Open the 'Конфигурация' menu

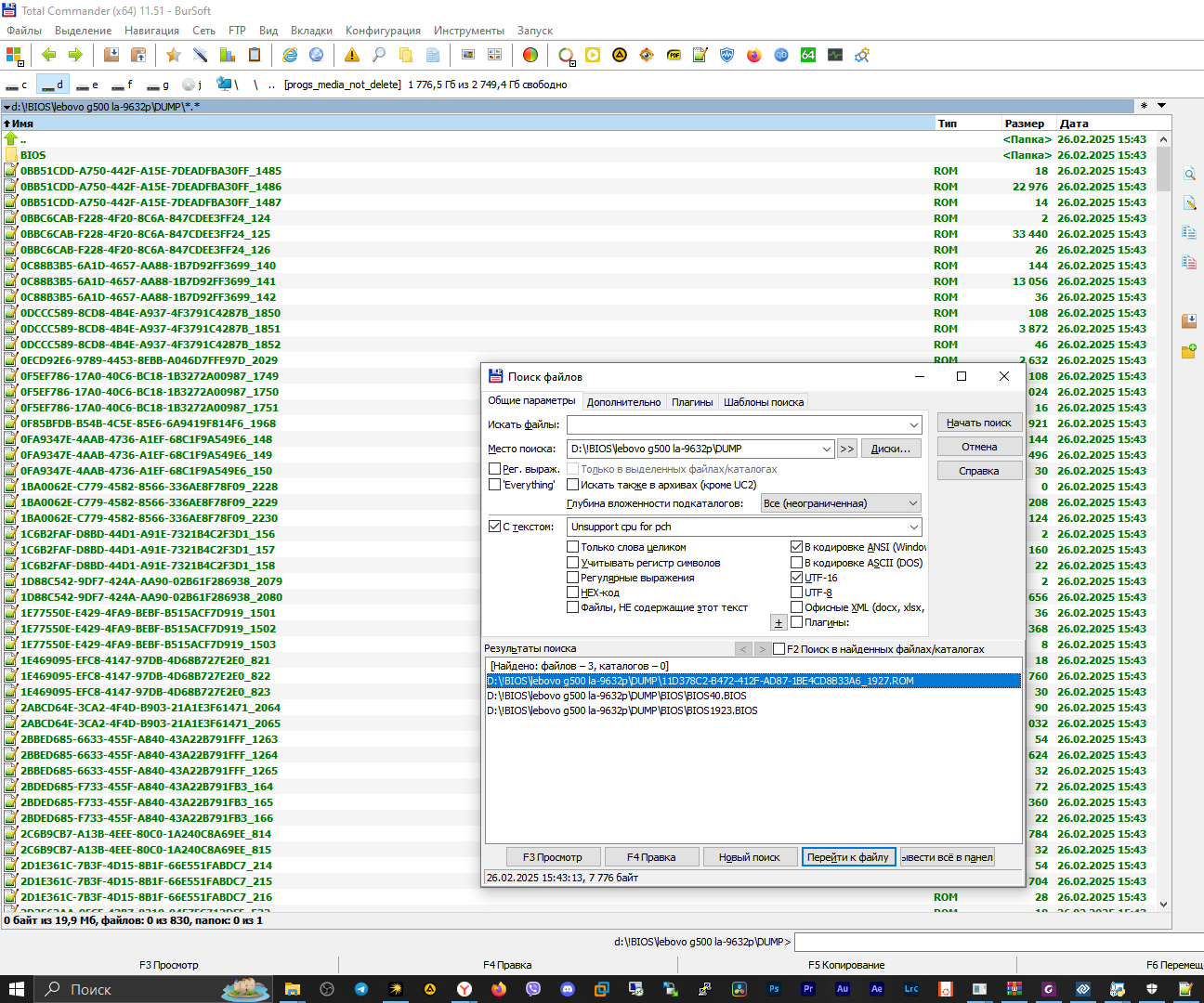[x=383, y=31]
